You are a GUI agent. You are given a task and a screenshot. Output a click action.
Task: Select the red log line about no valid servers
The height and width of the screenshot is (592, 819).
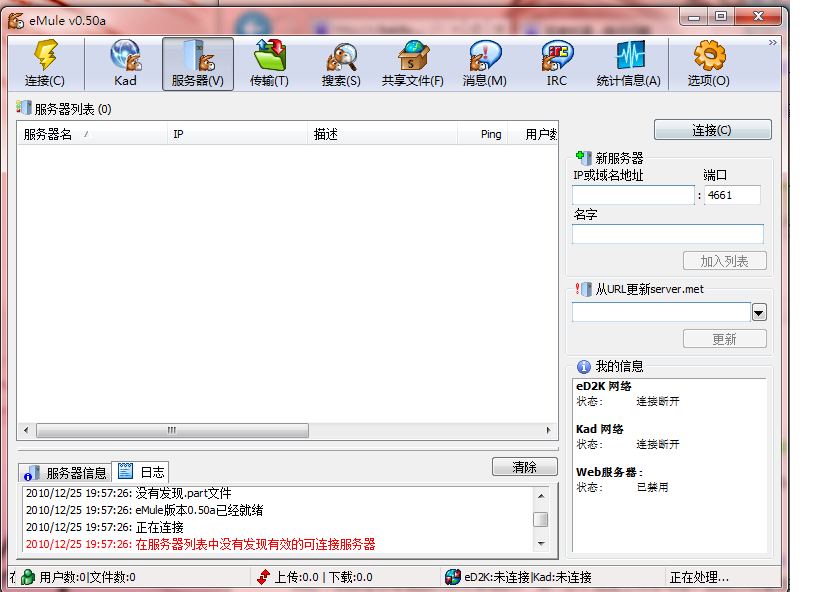point(201,544)
